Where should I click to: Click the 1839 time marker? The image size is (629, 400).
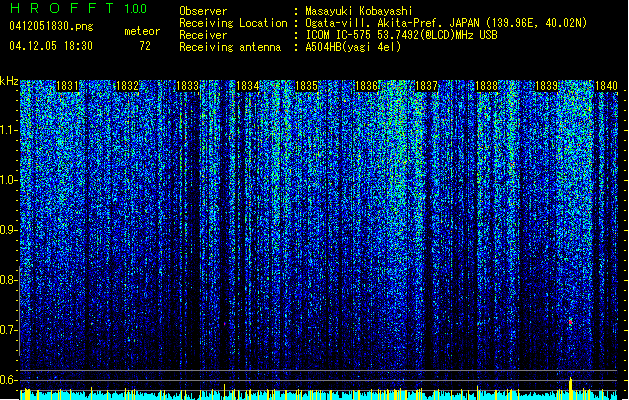tap(547, 86)
